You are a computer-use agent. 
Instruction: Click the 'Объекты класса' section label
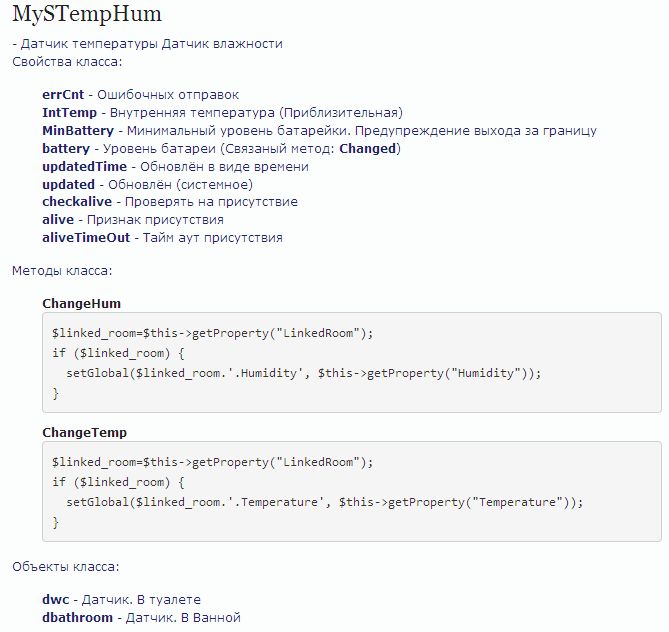coord(66,567)
